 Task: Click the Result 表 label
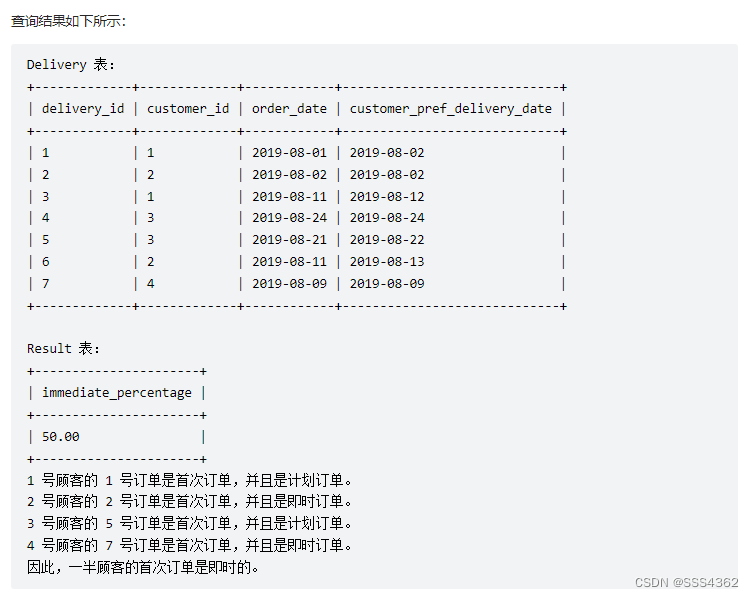pyautogui.click(x=63, y=348)
